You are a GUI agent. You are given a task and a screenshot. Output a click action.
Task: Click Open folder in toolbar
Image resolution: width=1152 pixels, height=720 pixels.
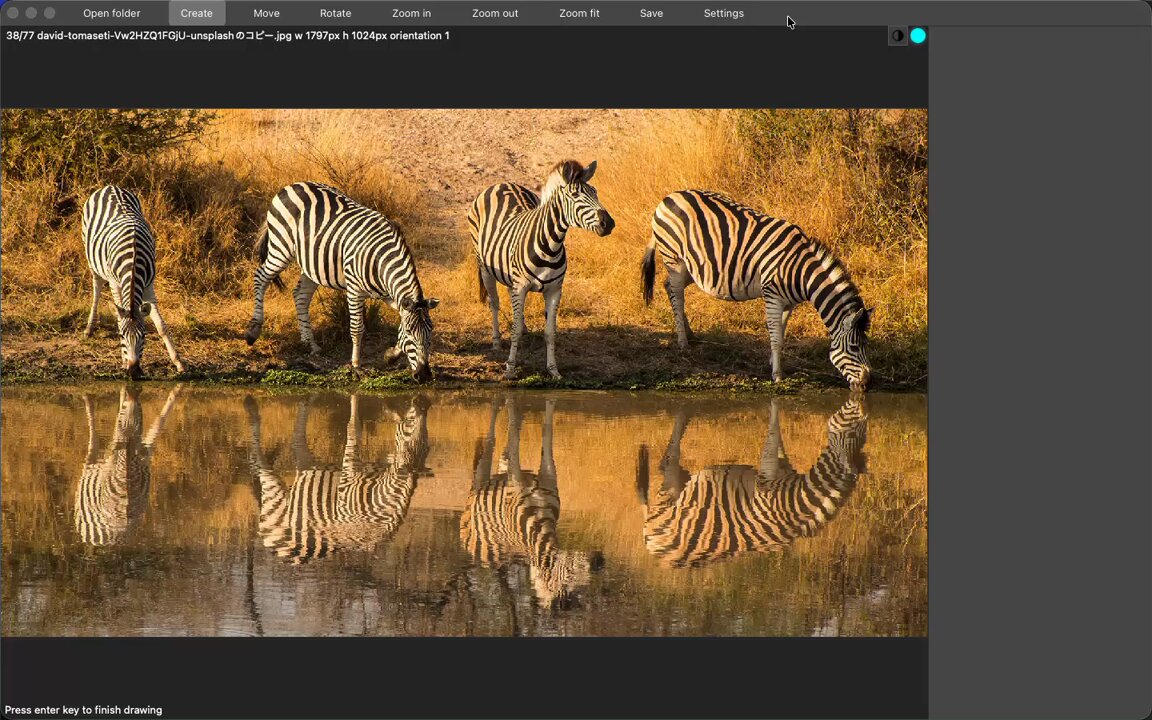click(112, 13)
